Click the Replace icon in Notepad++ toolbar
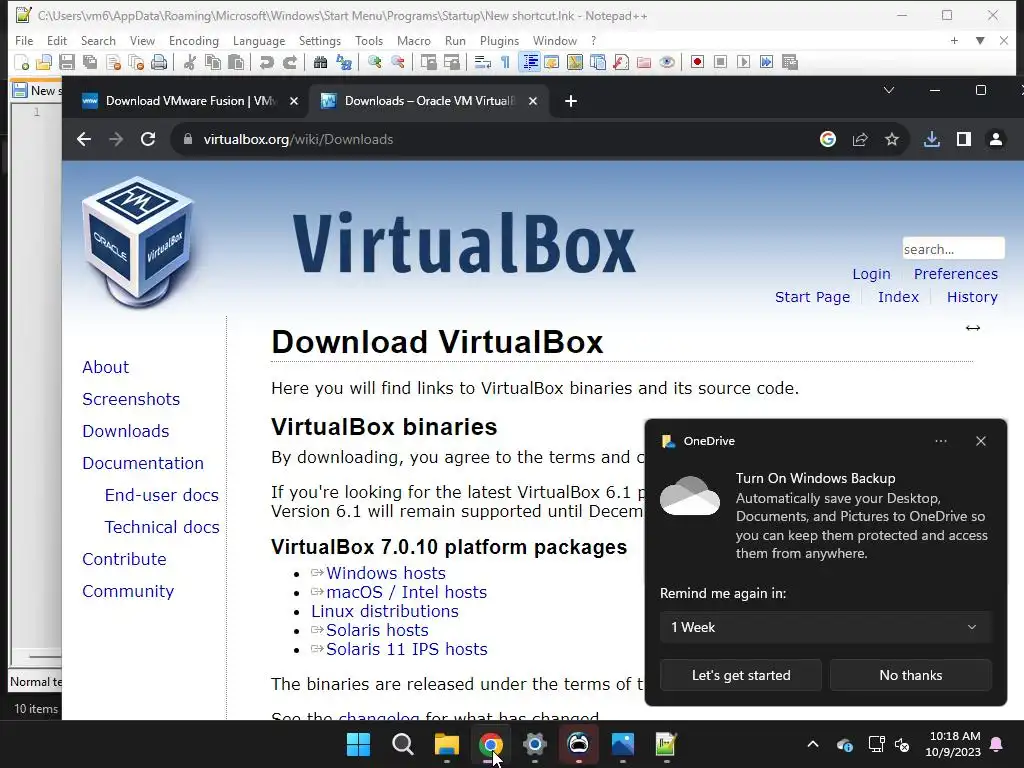Screen dimensions: 1024x768 (x=344, y=62)
